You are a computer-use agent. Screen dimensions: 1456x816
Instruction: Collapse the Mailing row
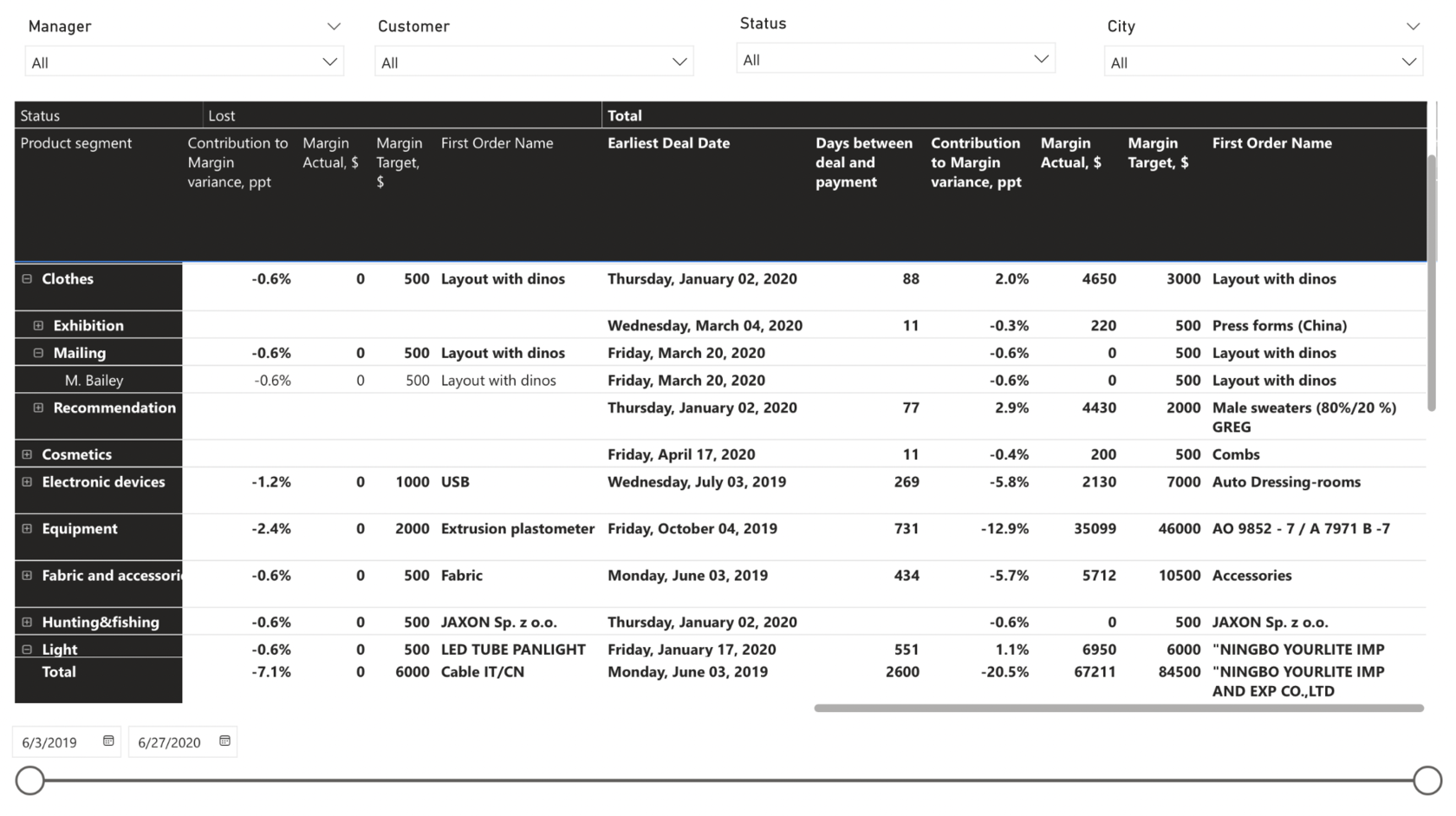(38, 353)
